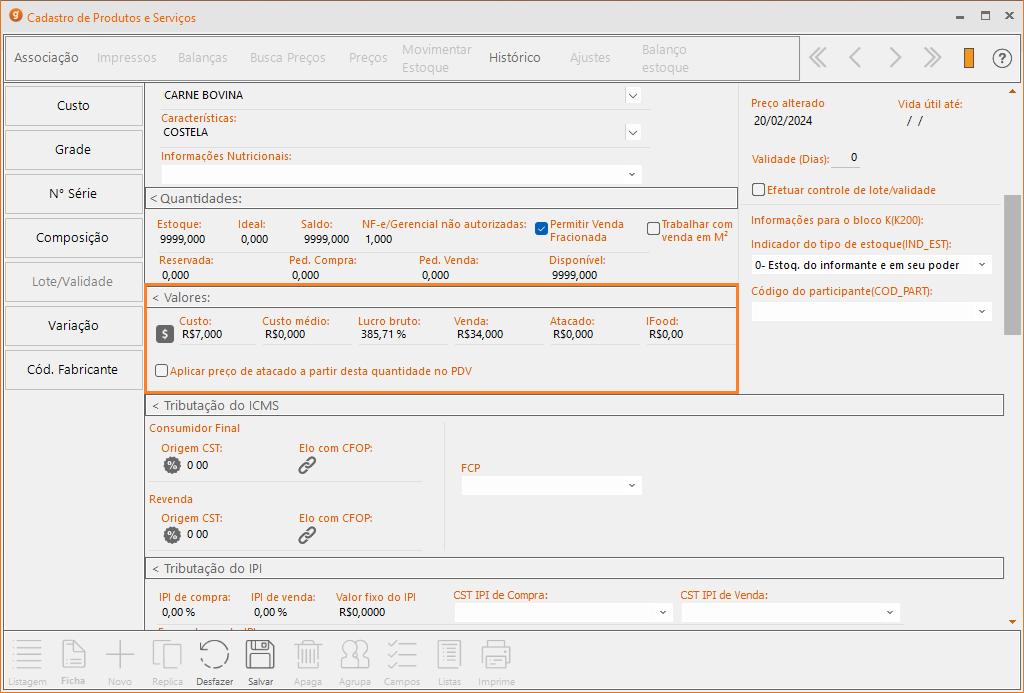Go to the first record arrow
Image resolution: width=1024 pixels, height=693 pixels.
tap(818, 58)
